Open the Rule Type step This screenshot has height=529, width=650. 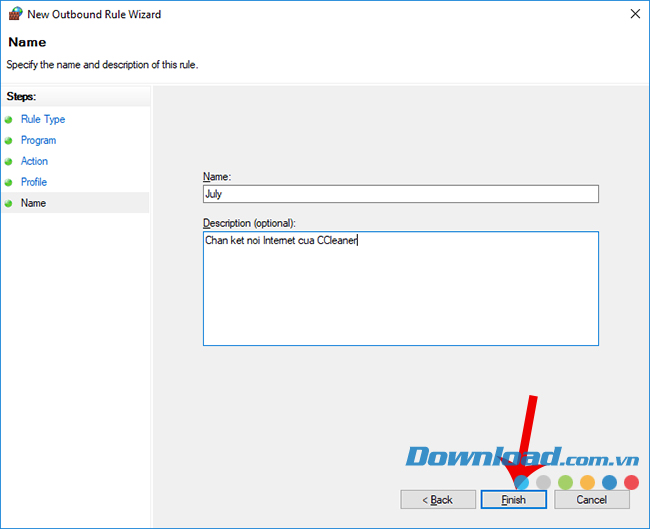click(43, 119)
